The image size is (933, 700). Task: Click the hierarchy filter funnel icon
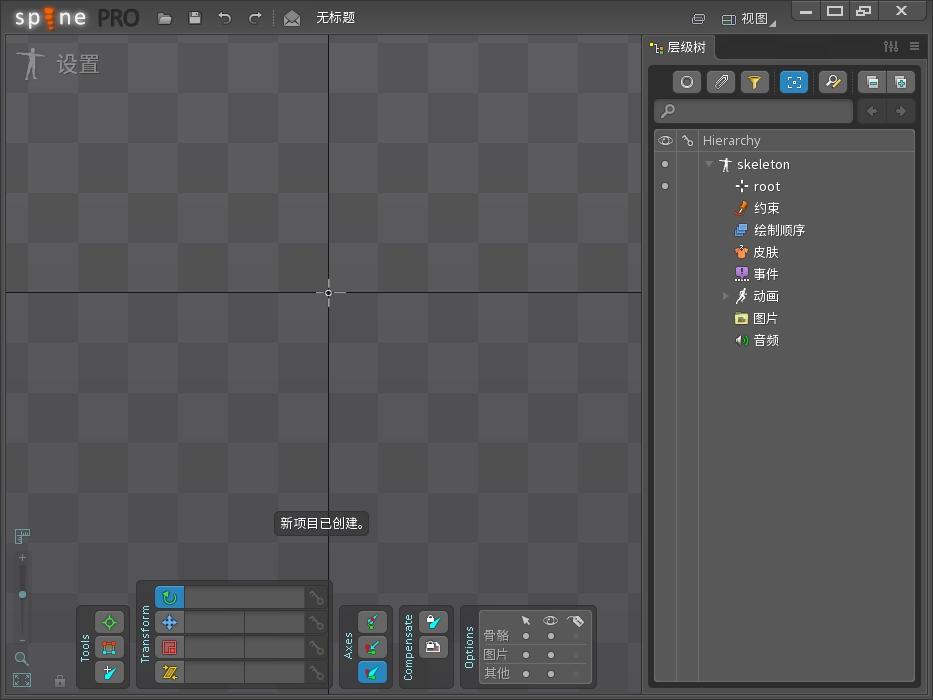pyautogui.click(x=755, y=82)
